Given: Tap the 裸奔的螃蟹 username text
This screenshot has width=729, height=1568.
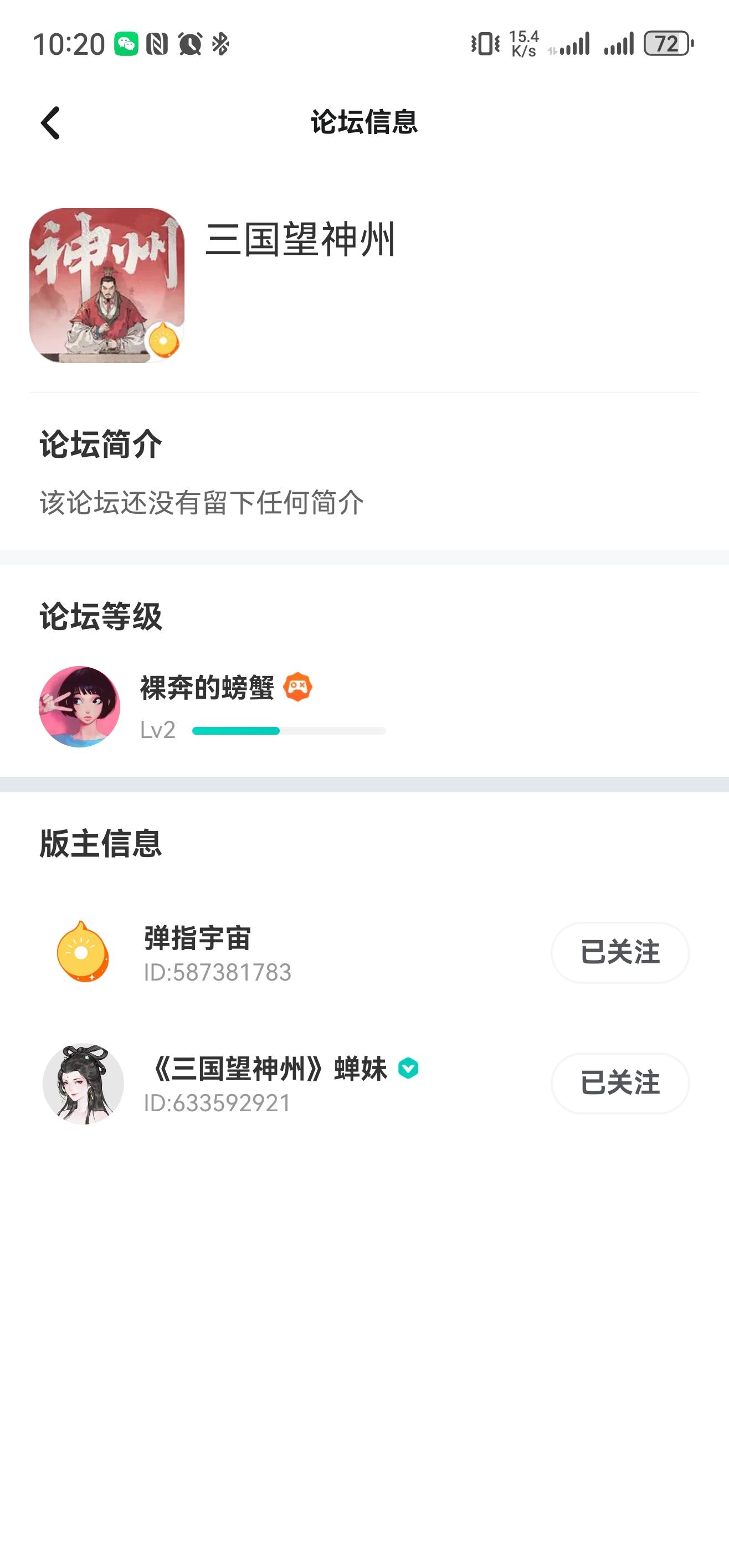Looking at the screenshot, I should 207,688.
